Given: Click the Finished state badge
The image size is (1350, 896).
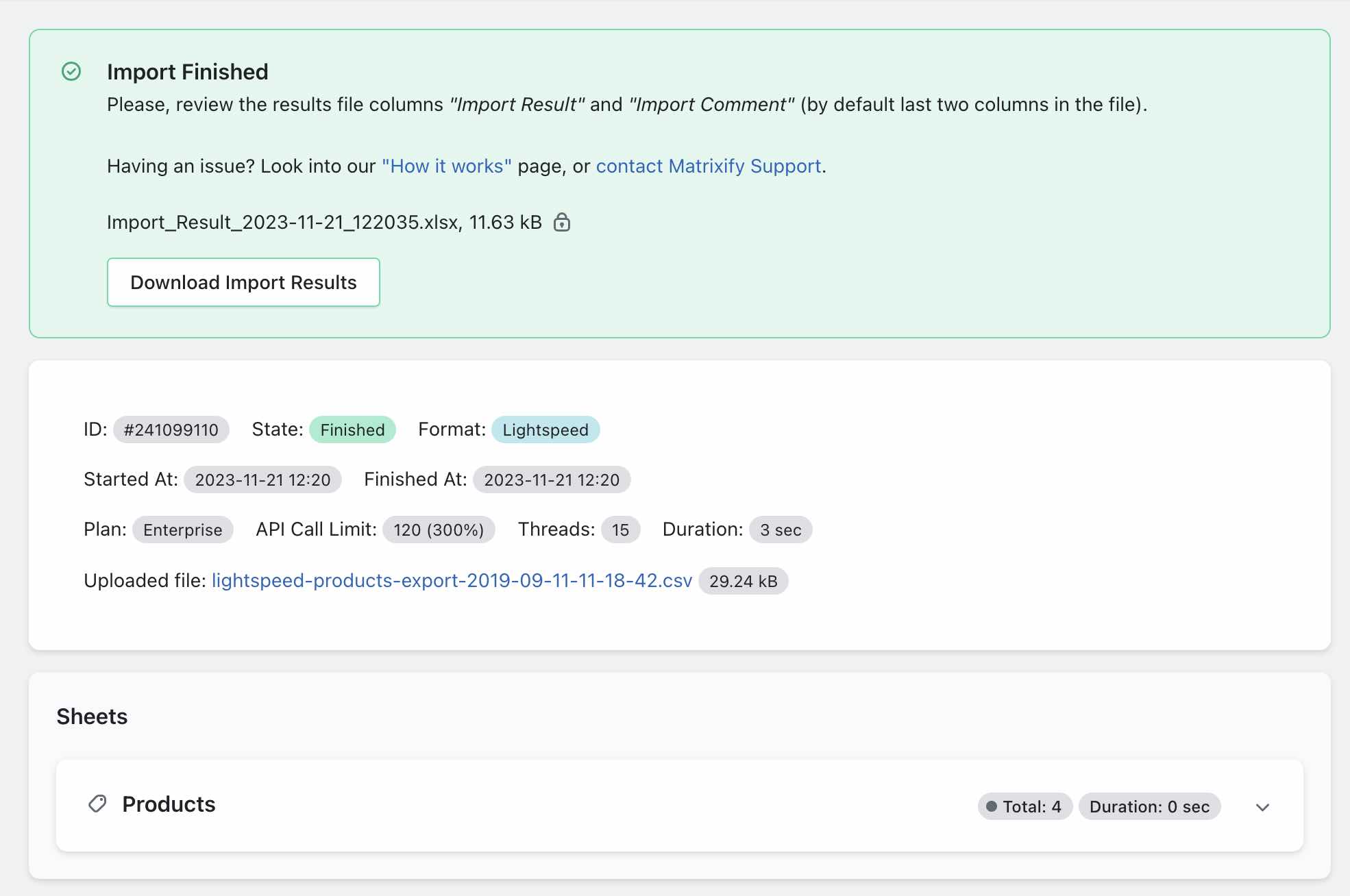Looking at the screenshot, I should pos(352,430).
